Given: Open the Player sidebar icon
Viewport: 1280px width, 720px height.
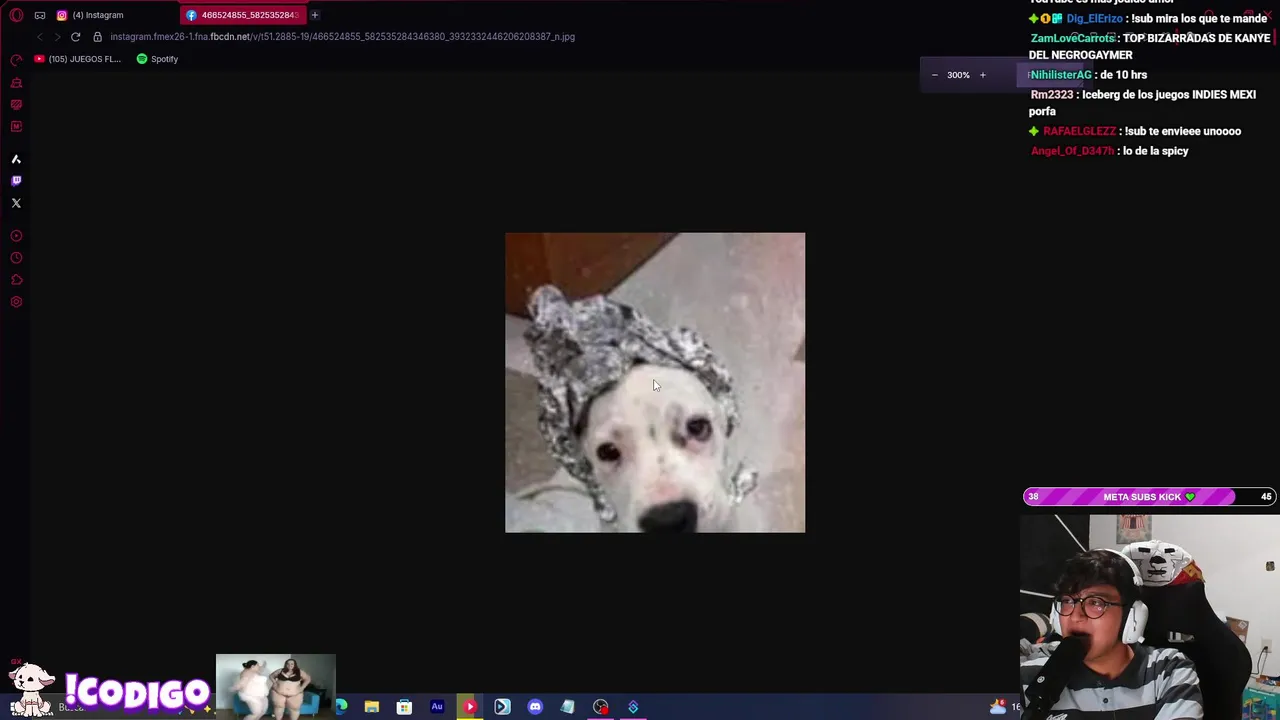Looking at the screenshot, I should 16,236.
